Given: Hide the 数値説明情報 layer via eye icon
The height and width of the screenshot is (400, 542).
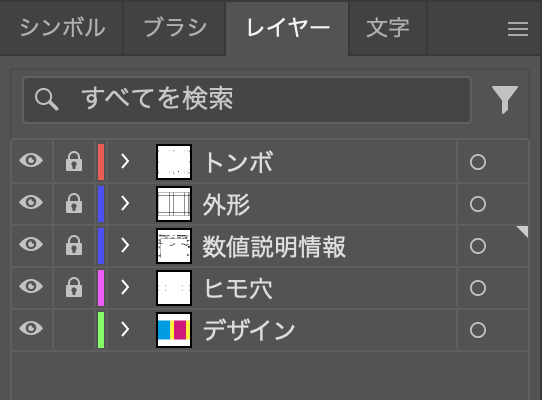Looking at the screenshot, I should (x=31, y=244).
